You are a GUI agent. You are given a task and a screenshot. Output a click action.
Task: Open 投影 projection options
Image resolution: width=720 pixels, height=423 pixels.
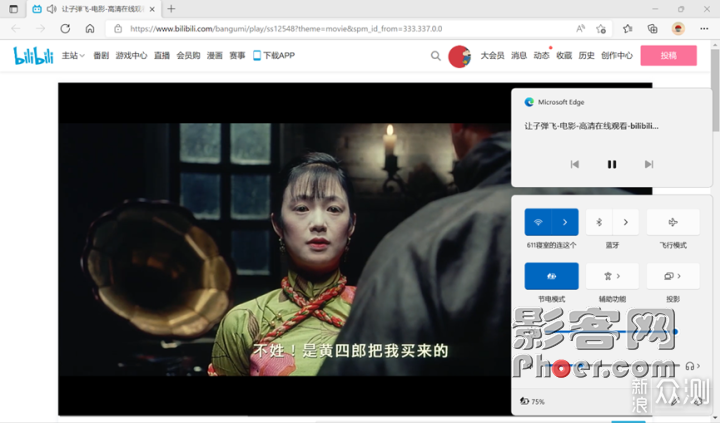click(x=673, y=276)
